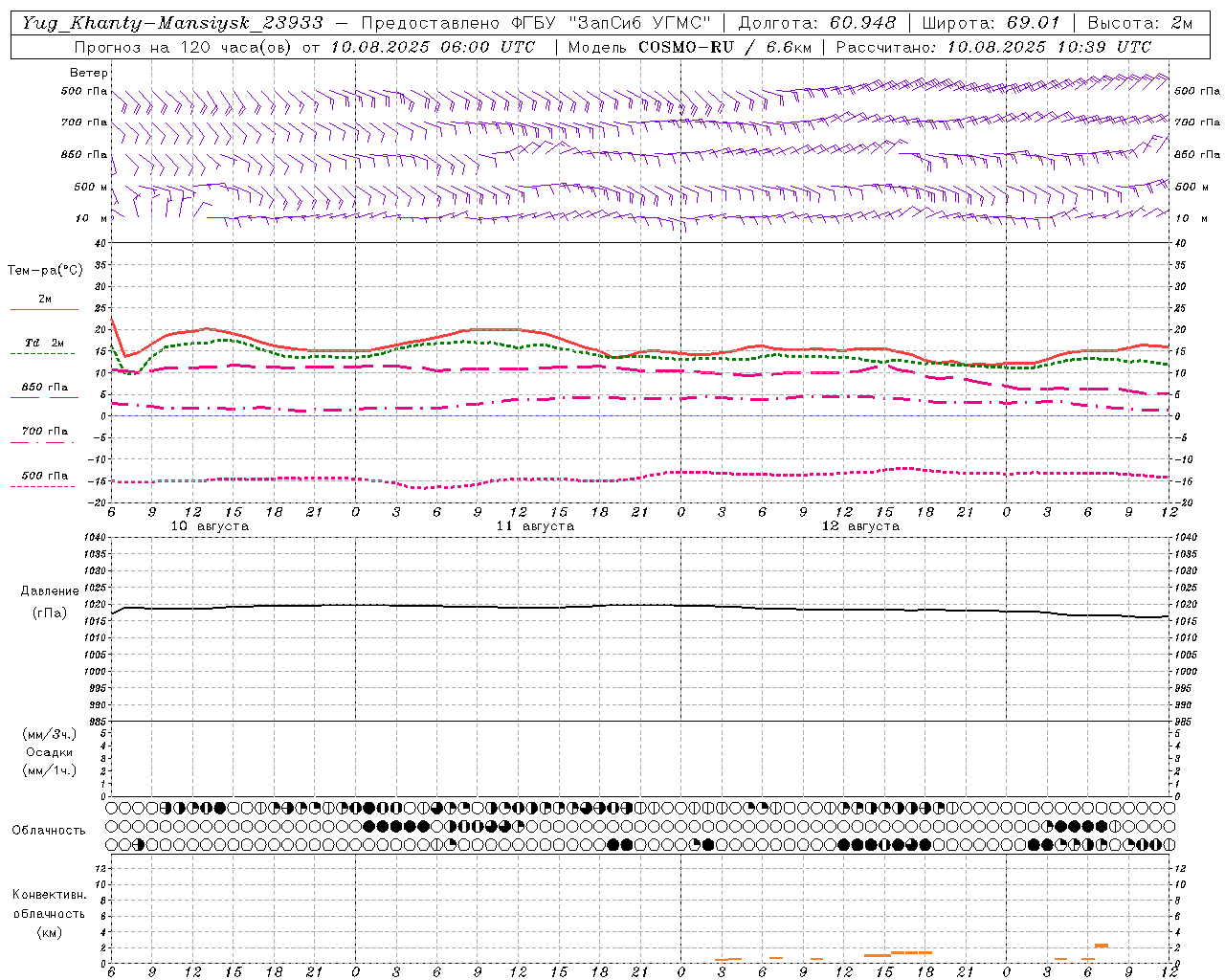Screen dimensions: 1225x980
Task: Click the left 700 гПа wind level label
Action: pyautogui.click(x=84, y=122)
